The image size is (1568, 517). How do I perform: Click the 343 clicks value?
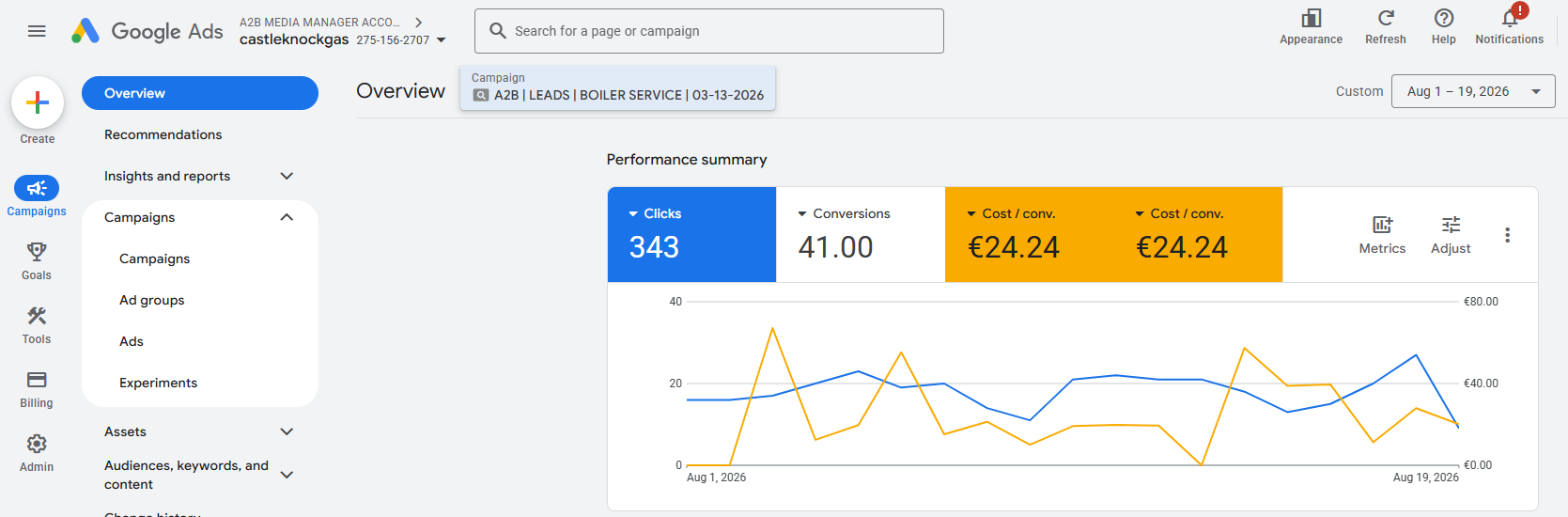tap(654, 247)
